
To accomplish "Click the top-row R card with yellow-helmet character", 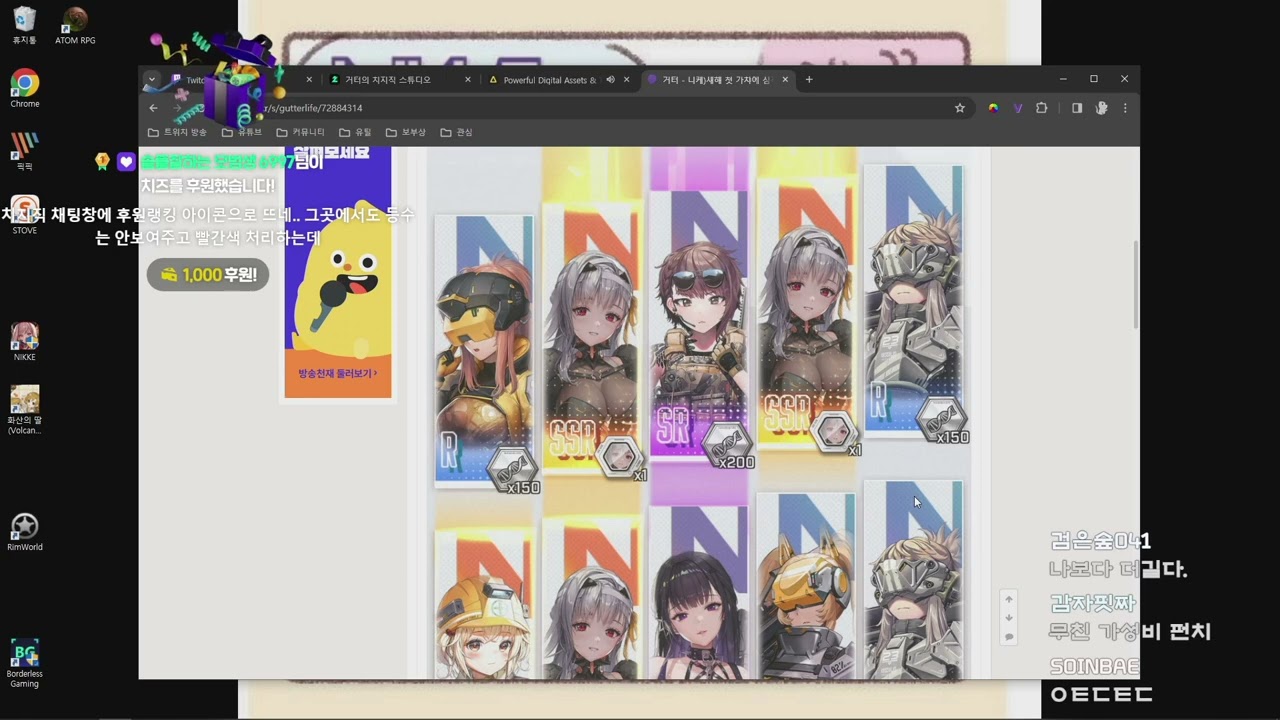I will (484, 350).
